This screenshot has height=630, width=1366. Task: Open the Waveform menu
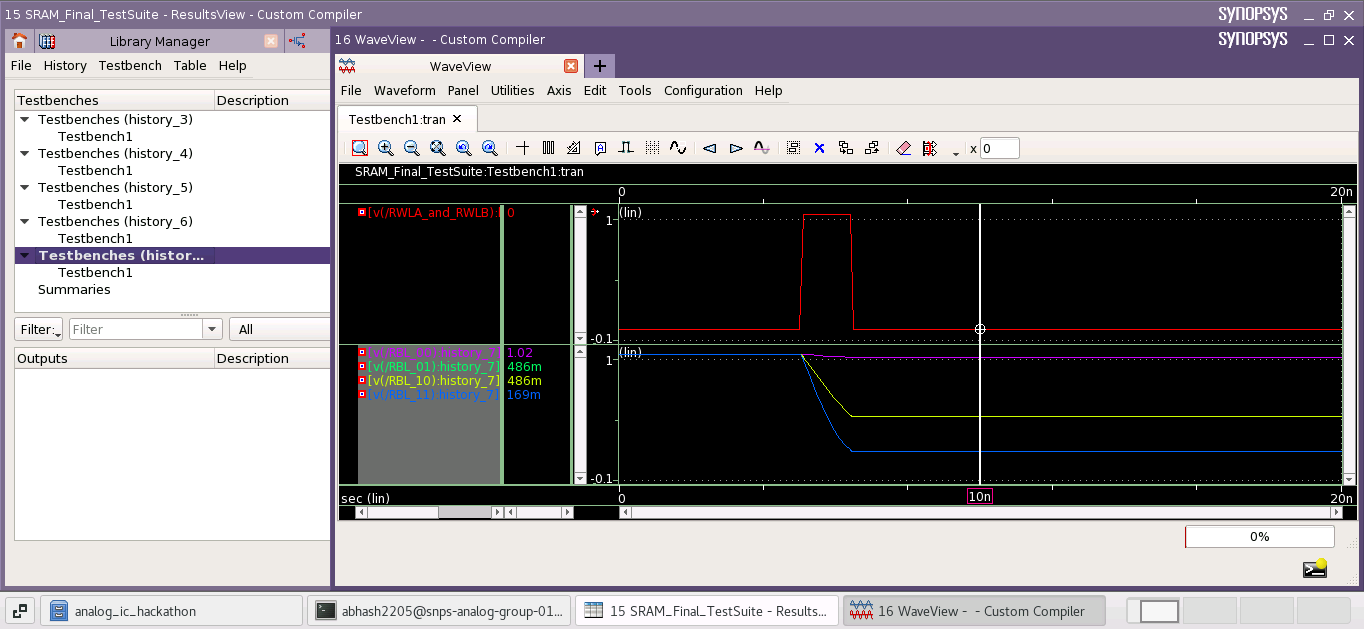[404, 90]
